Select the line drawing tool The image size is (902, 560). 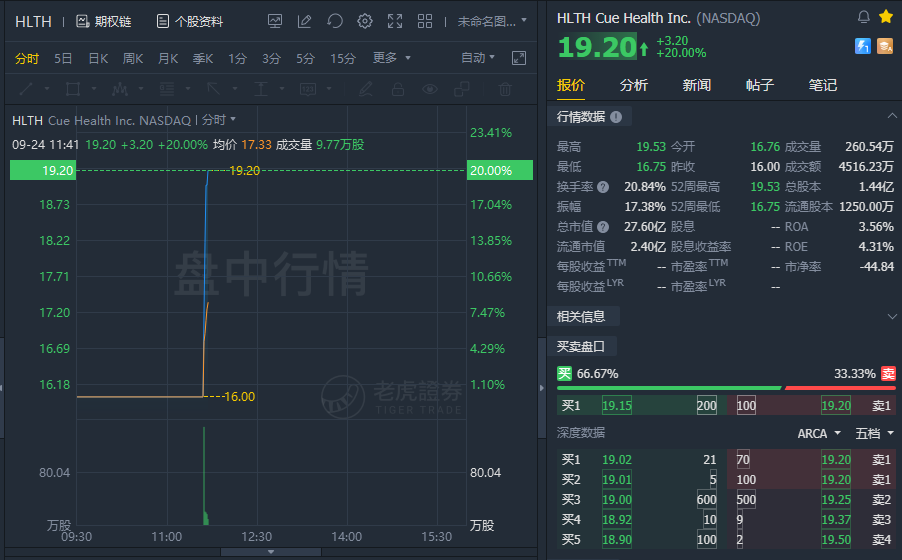click(26, 89)
